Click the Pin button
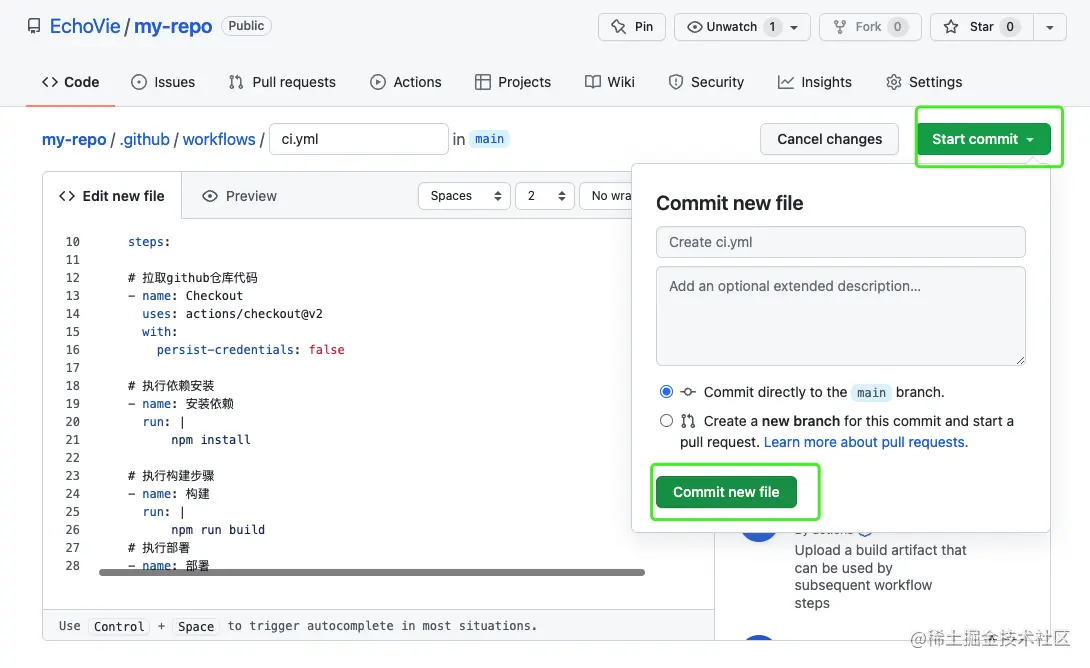 pyautogui.click(x=631, y=27)
